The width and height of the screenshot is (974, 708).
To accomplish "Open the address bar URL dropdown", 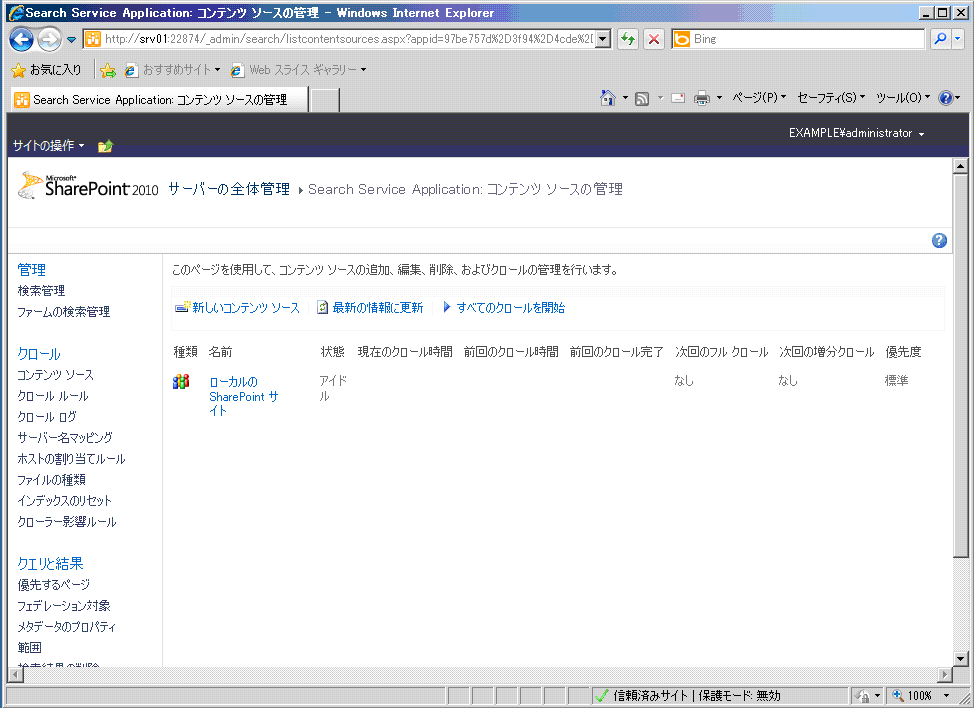I will tap(603, 39).
